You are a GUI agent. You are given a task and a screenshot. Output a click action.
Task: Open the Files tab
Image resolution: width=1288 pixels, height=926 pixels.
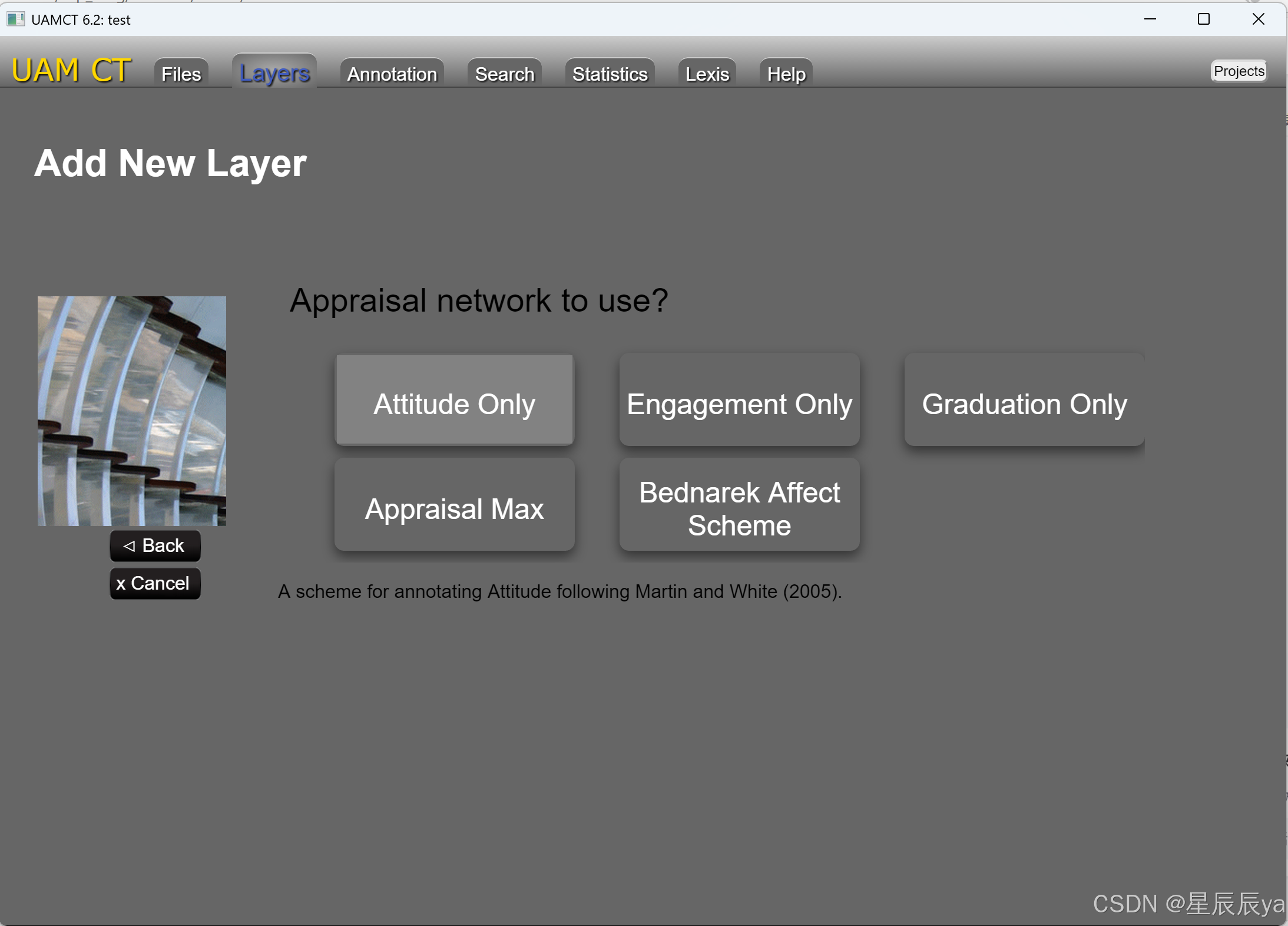tap(181, 74)
